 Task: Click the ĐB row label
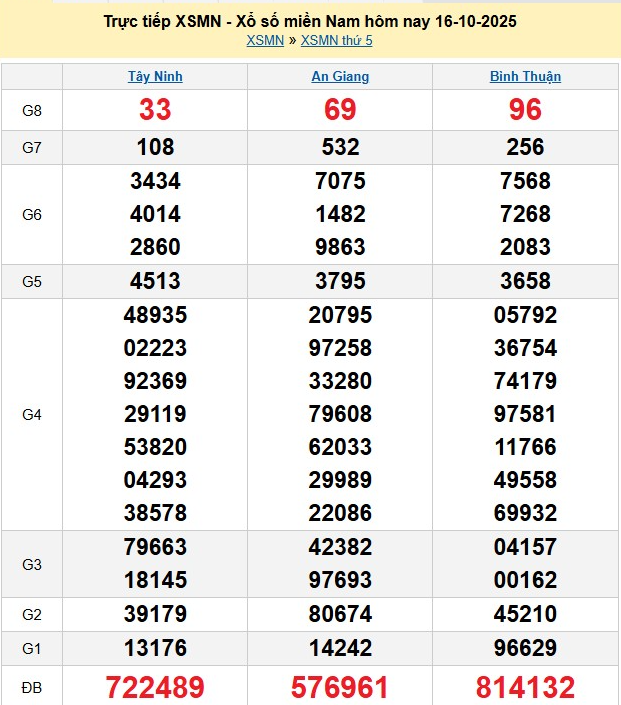32,688
